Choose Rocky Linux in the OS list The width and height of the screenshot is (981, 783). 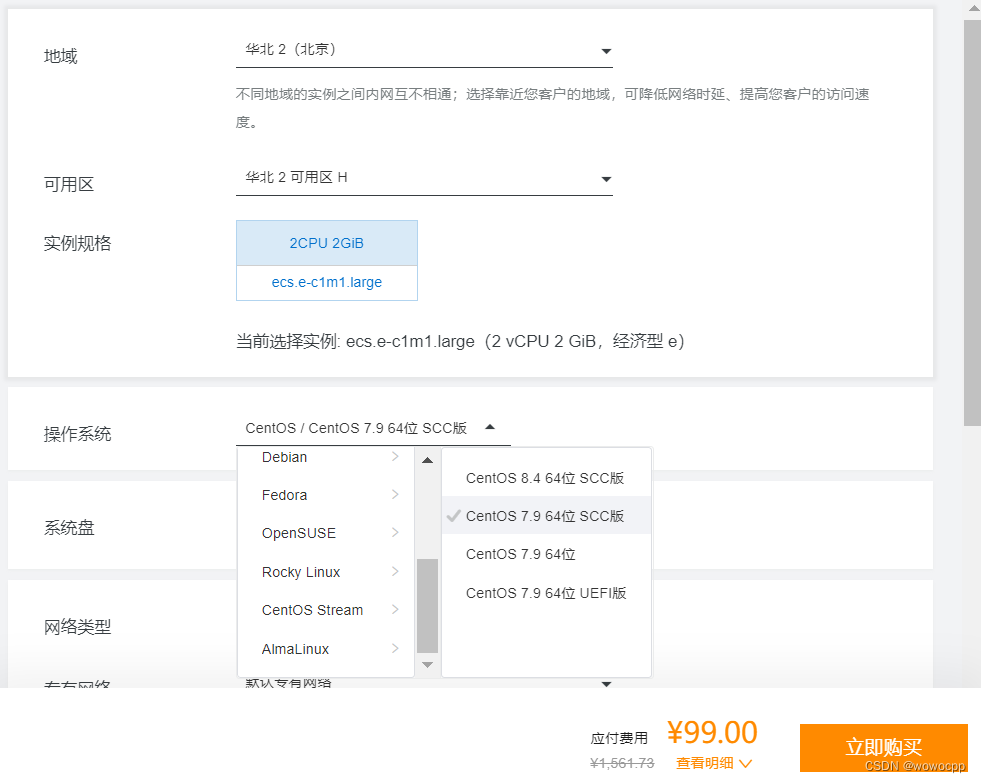[326, 572]
